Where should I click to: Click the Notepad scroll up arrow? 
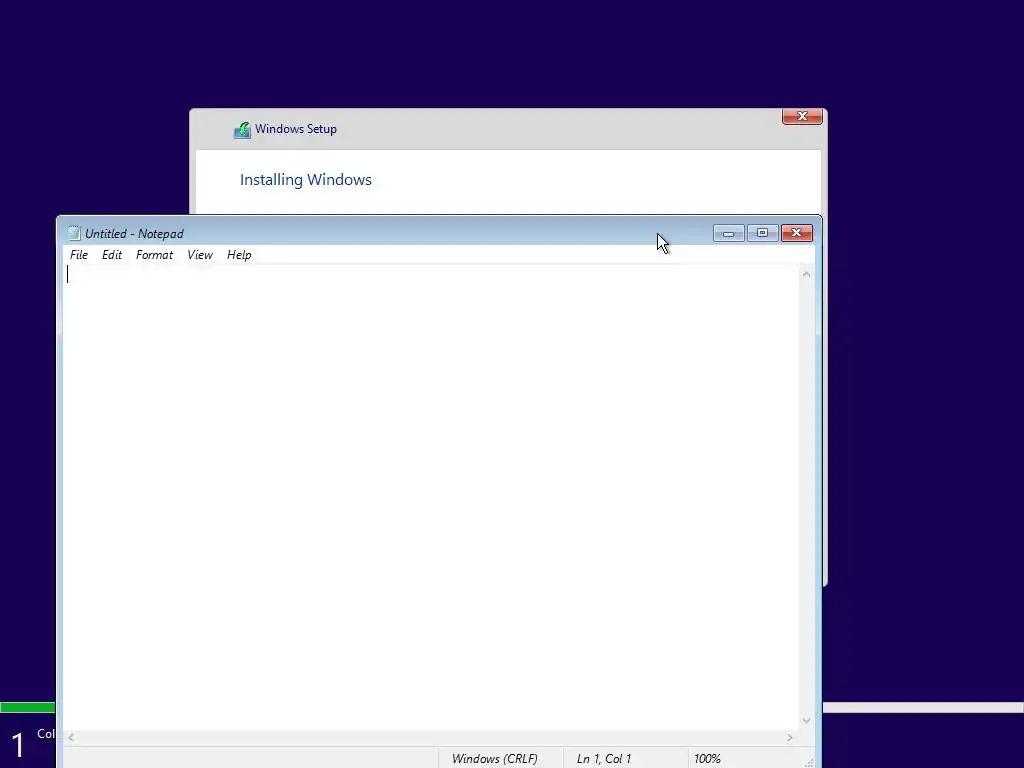807,275
